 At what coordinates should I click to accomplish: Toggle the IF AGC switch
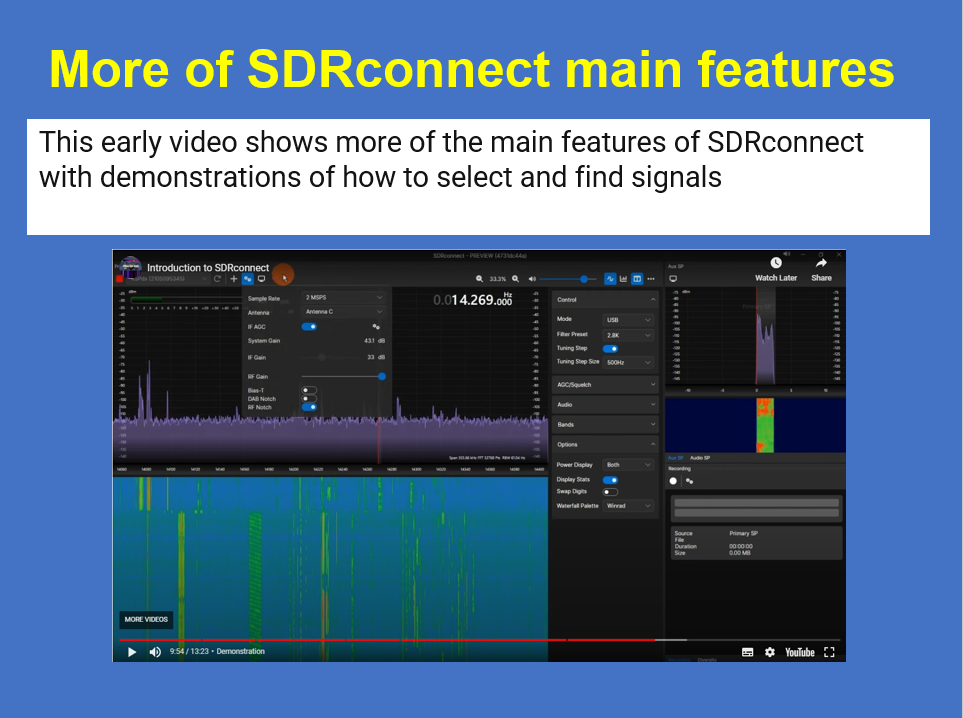point(309,327)
